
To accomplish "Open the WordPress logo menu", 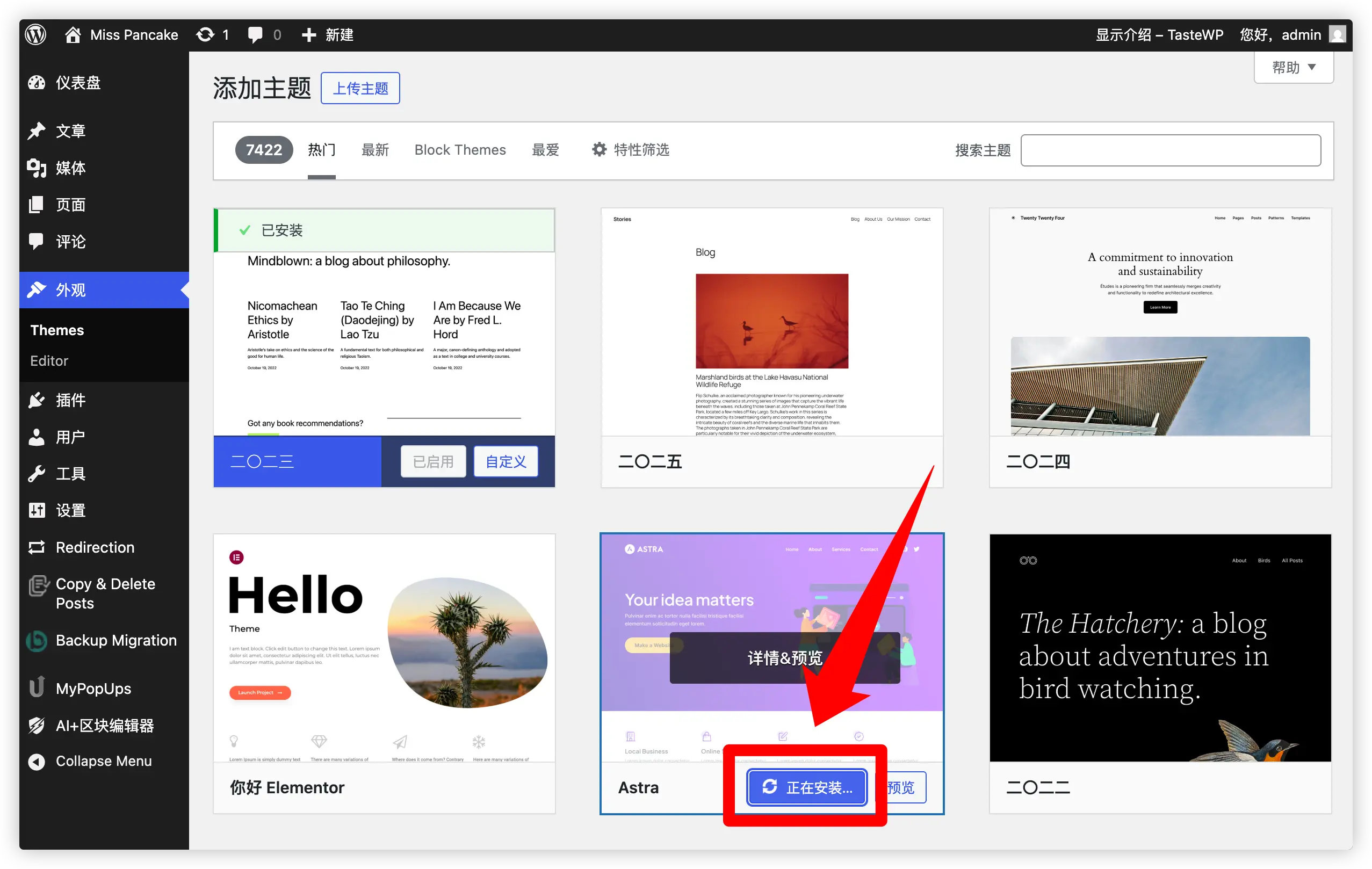I will 35,35.
